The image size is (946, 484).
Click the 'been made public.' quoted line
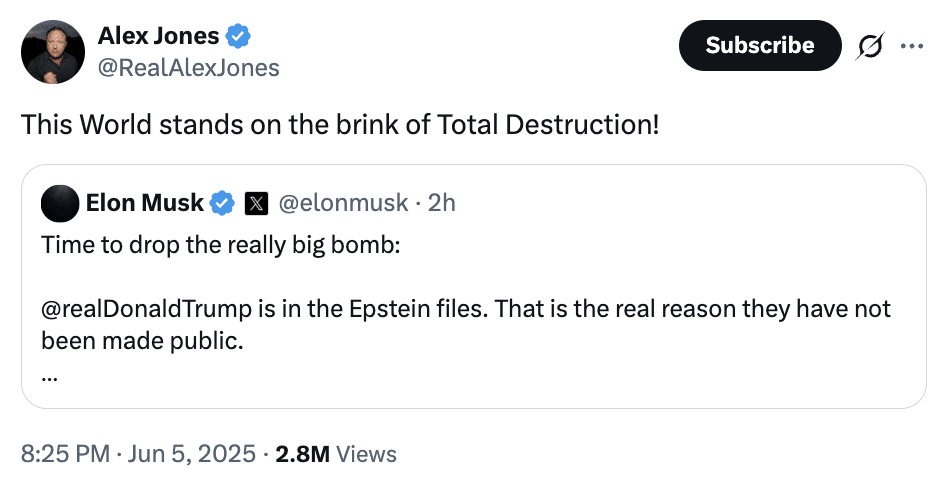pos(142,342)
